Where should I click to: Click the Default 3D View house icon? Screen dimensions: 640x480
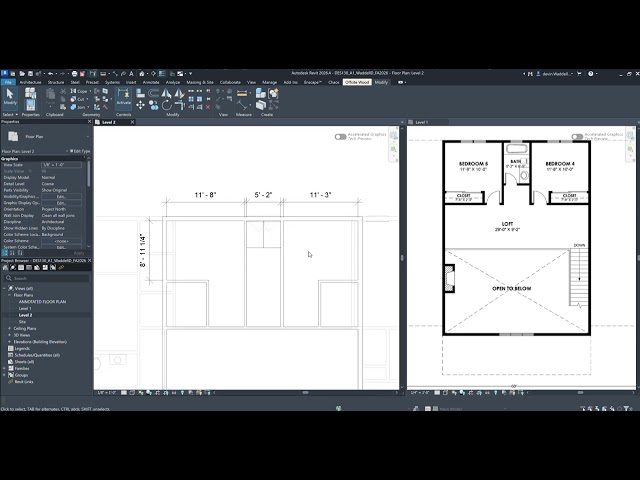point(142,74)
